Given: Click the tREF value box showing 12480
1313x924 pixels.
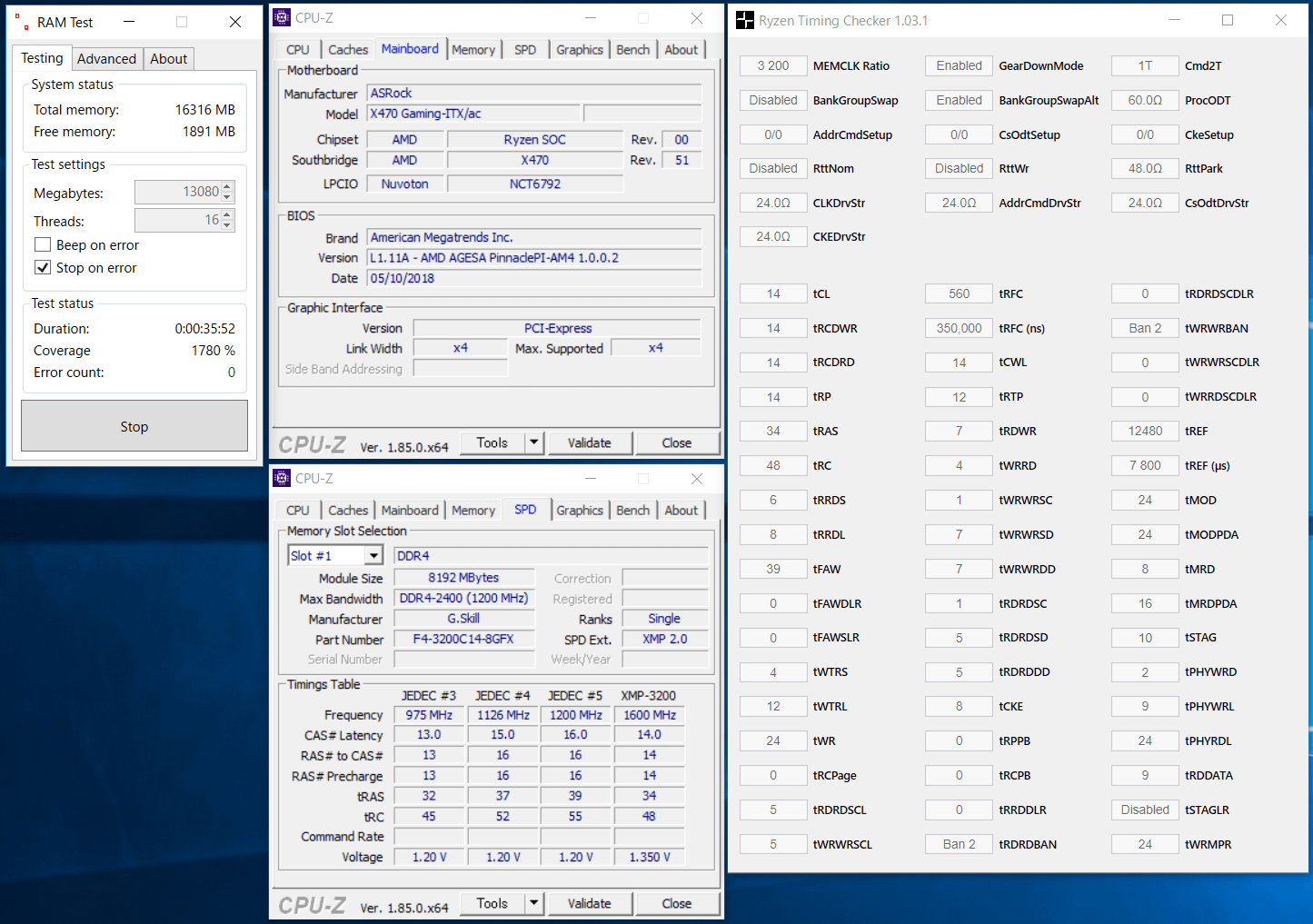Looking at the screenshot, I should tap(1145, 431).
